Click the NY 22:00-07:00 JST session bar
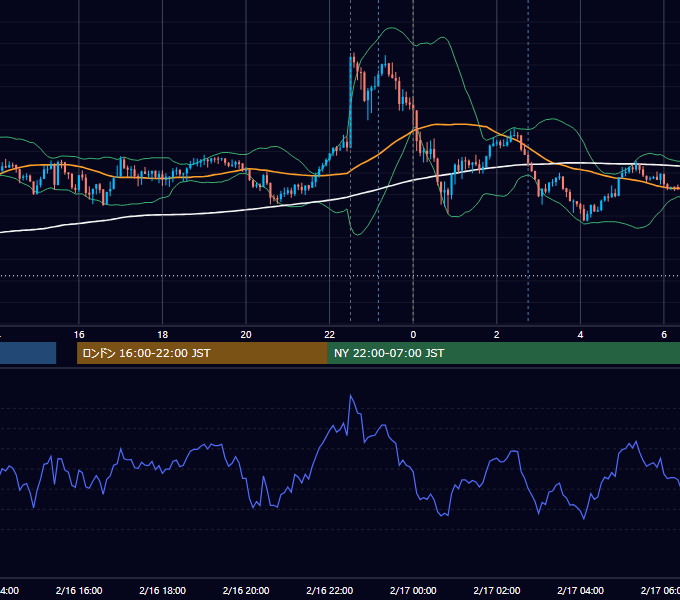 pyautogui.click(x=503, y=353)
